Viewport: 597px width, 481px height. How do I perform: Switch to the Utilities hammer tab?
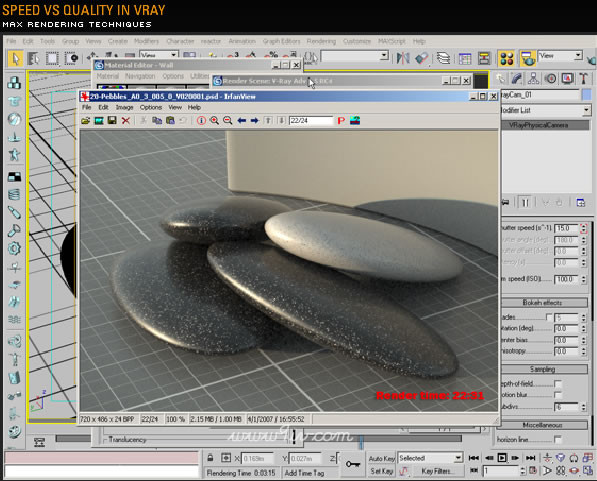pos(584,78)
